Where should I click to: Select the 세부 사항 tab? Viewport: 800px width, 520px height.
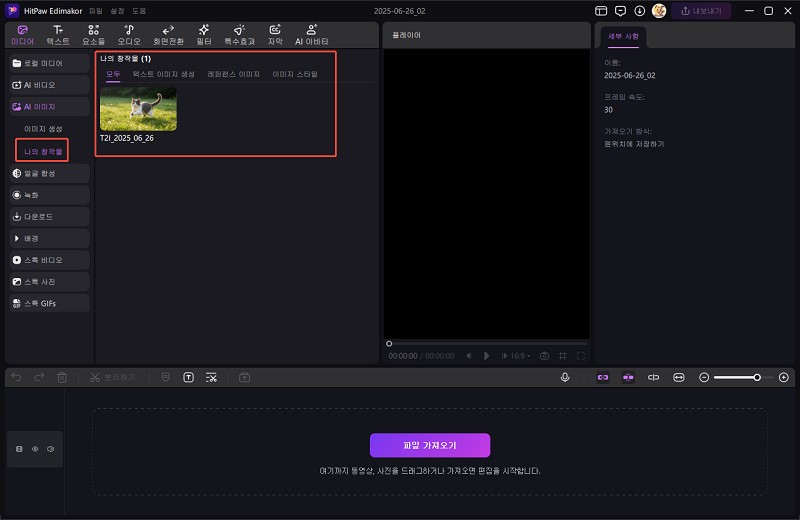coord(623,37)
